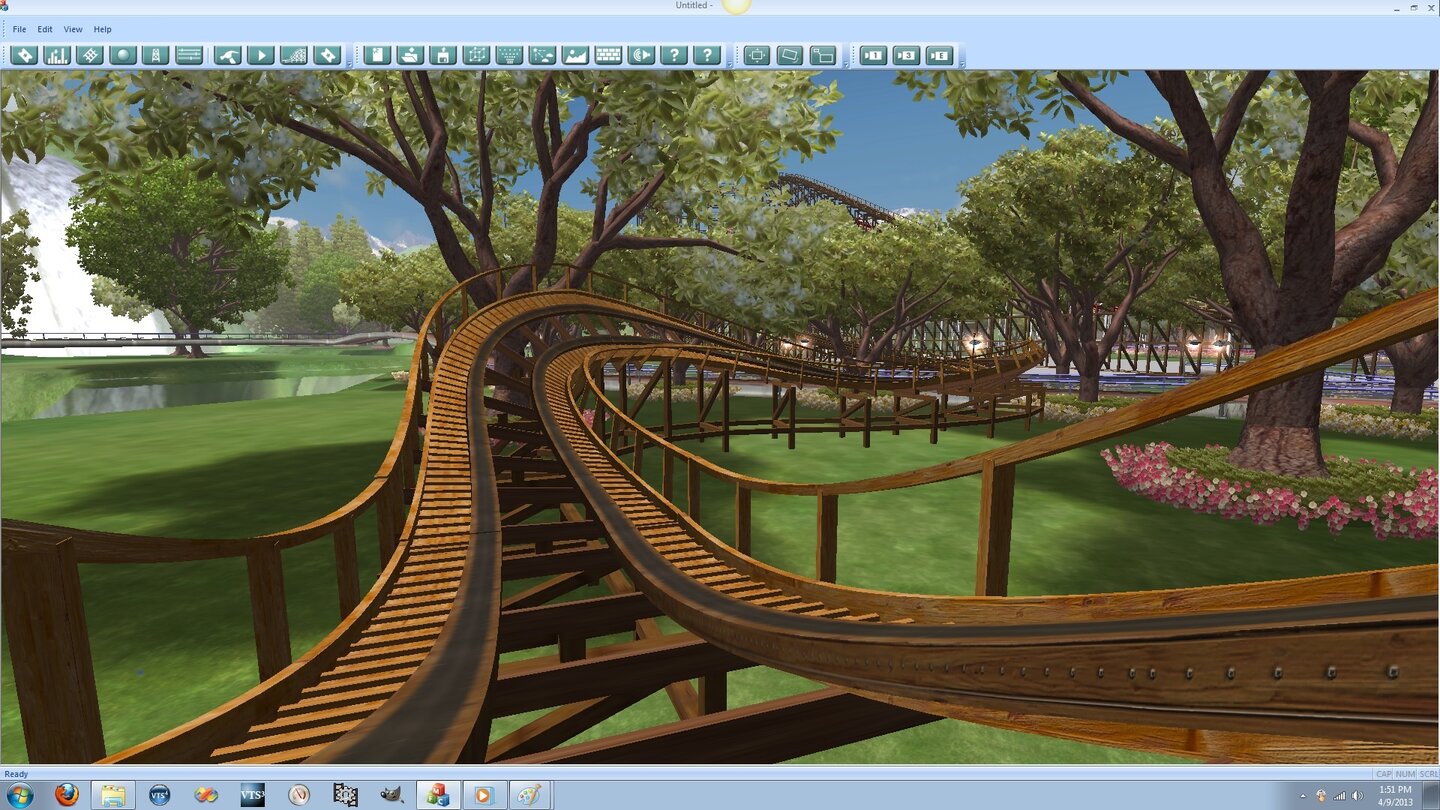This screenshot has width=1440, height=810.
Task: Click the ticket icon at toolbar start
Action: click(25, 55)
